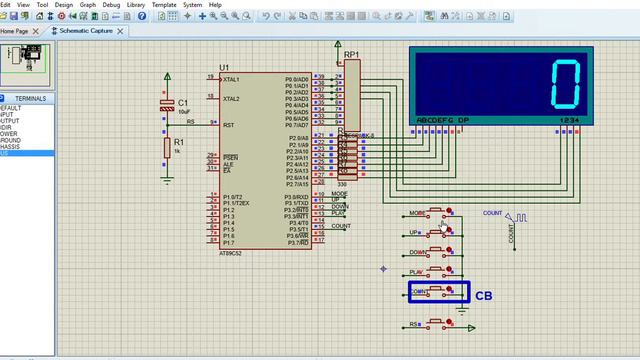Open the Source Code toolbar icon
640x360 pixels.
pyautogui.click(x=116, y=16)
